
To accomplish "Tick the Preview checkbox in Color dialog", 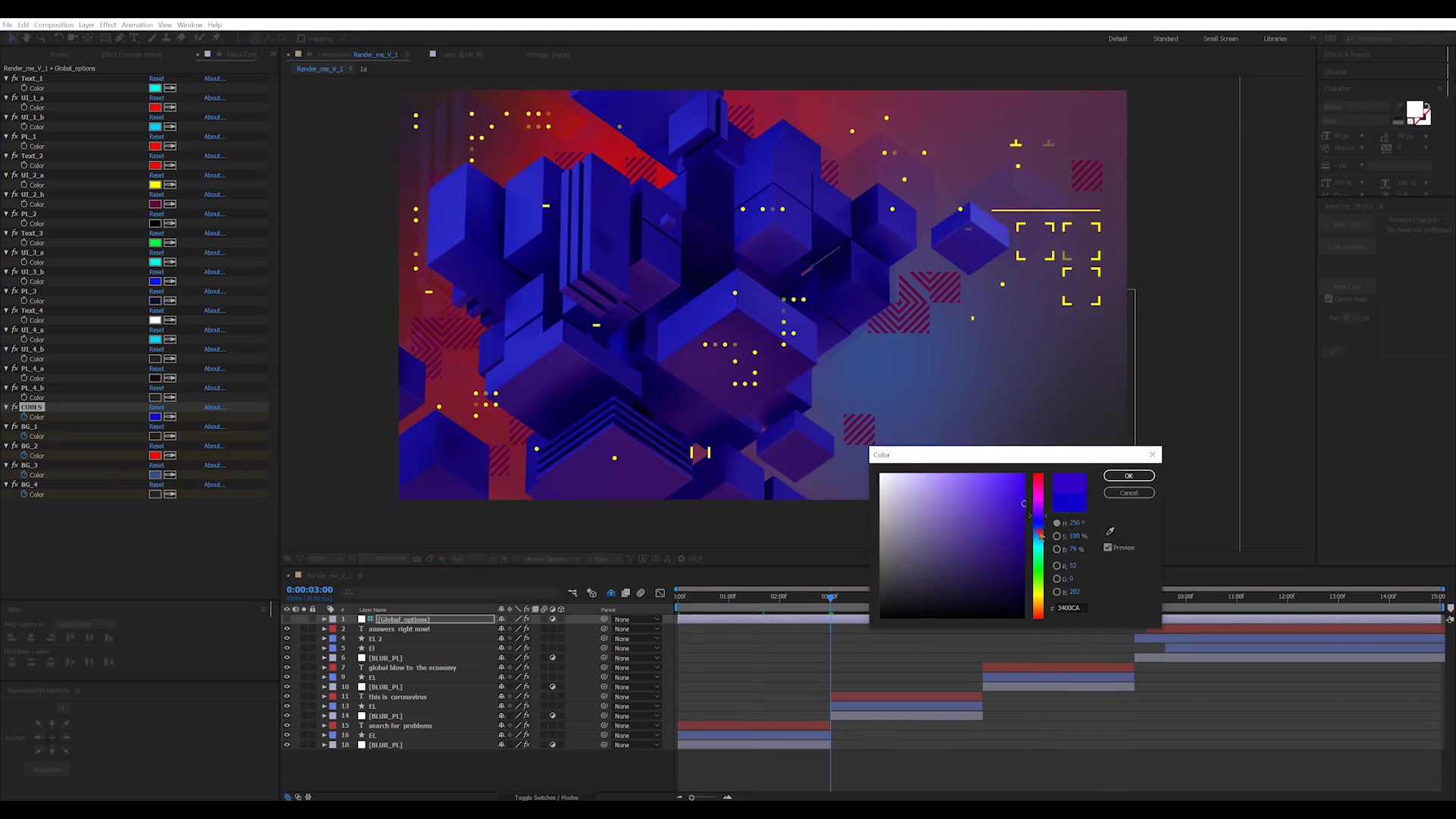I will (x=1108, y=548).
